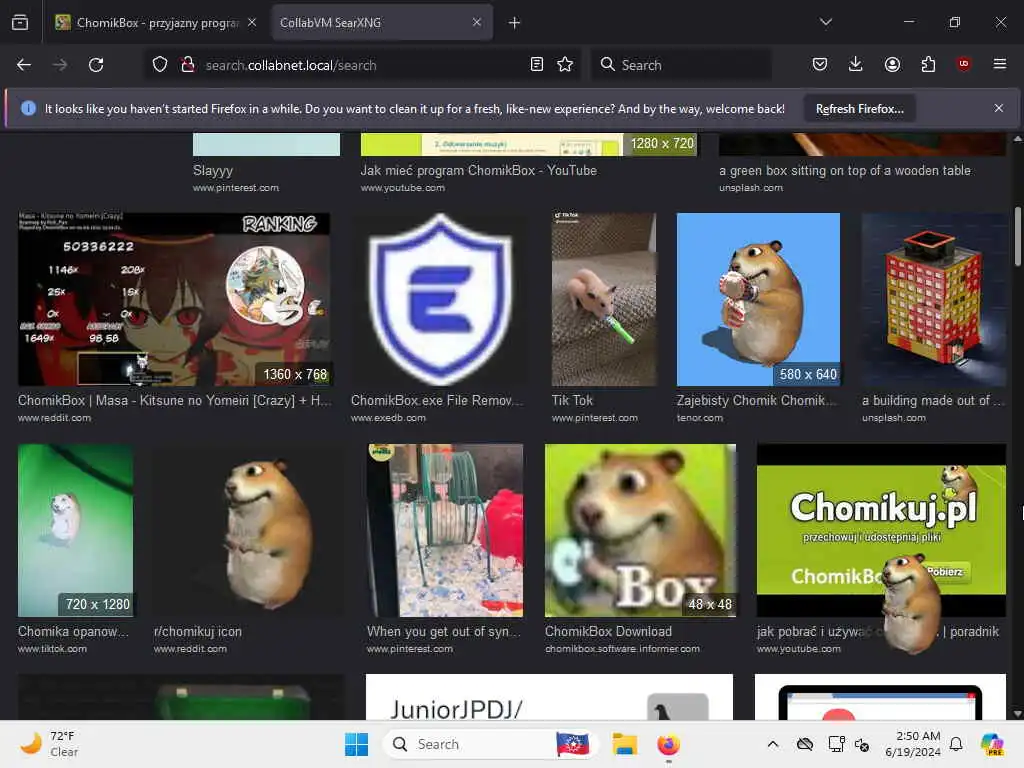1024x768 pixels.
Task: Click Firefox icon in taskbar
Action: [x=668, y=744]
